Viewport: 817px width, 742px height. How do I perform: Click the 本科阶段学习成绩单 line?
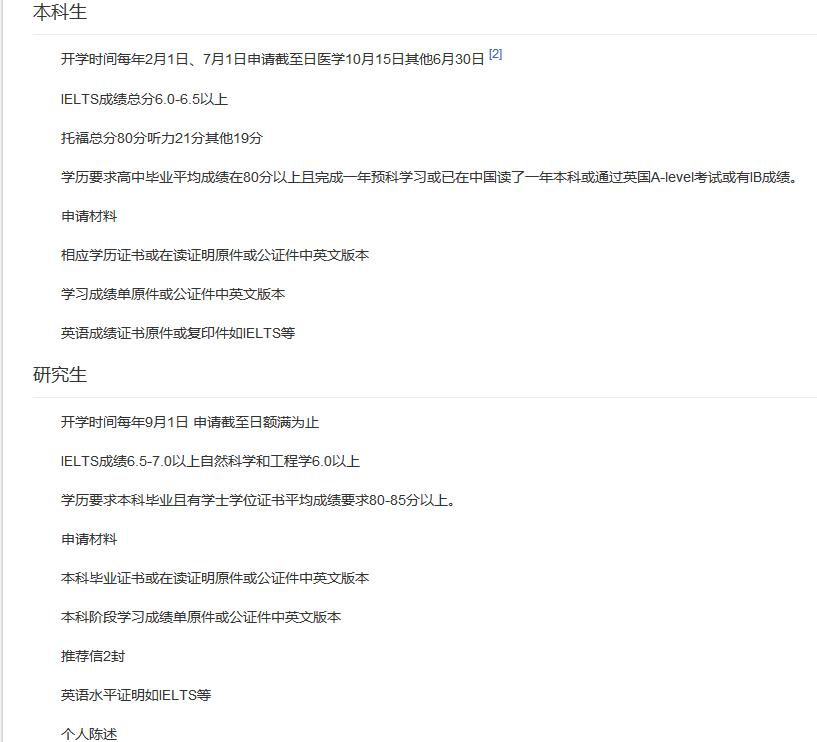pyautogui.click(x=200, y=617)
